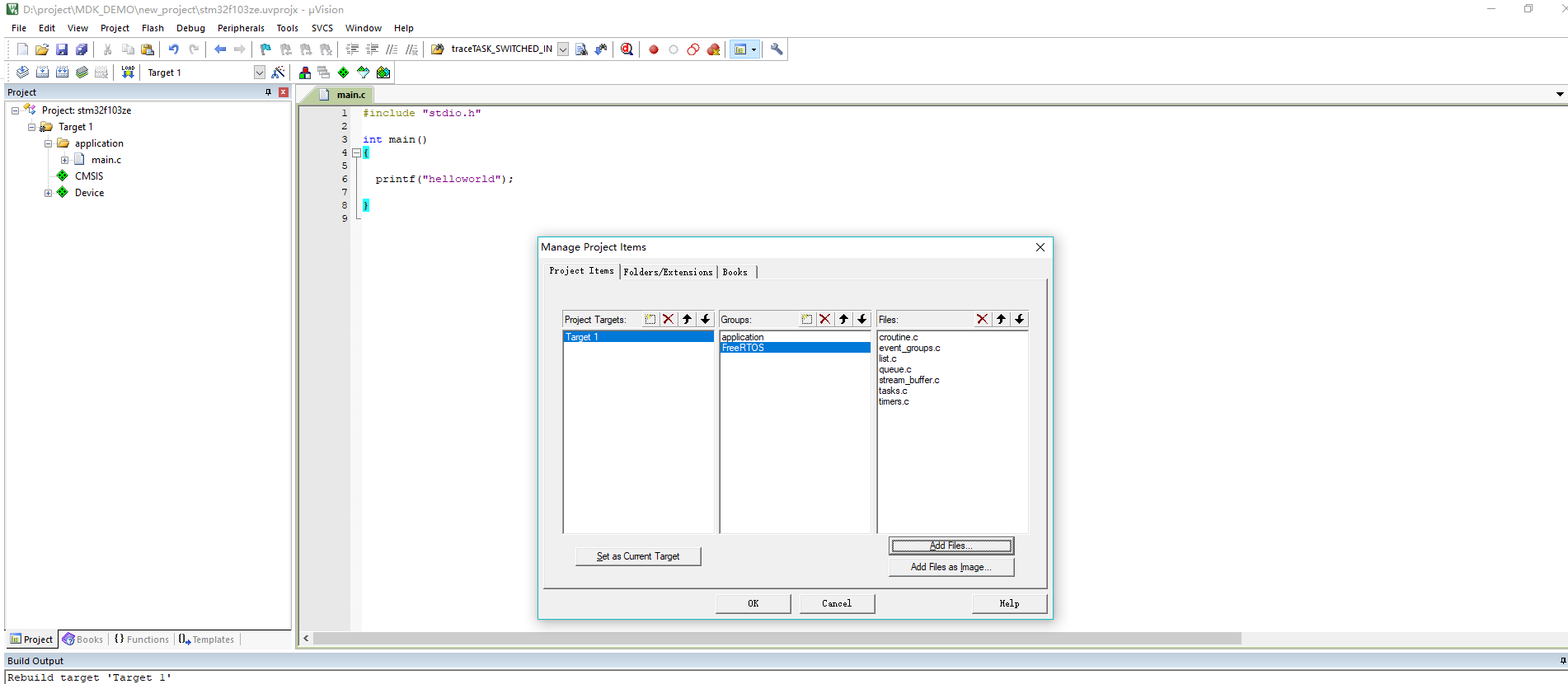Click the Add Files as Image... button
The image size is (1568, 684).
tap(951, 567)
